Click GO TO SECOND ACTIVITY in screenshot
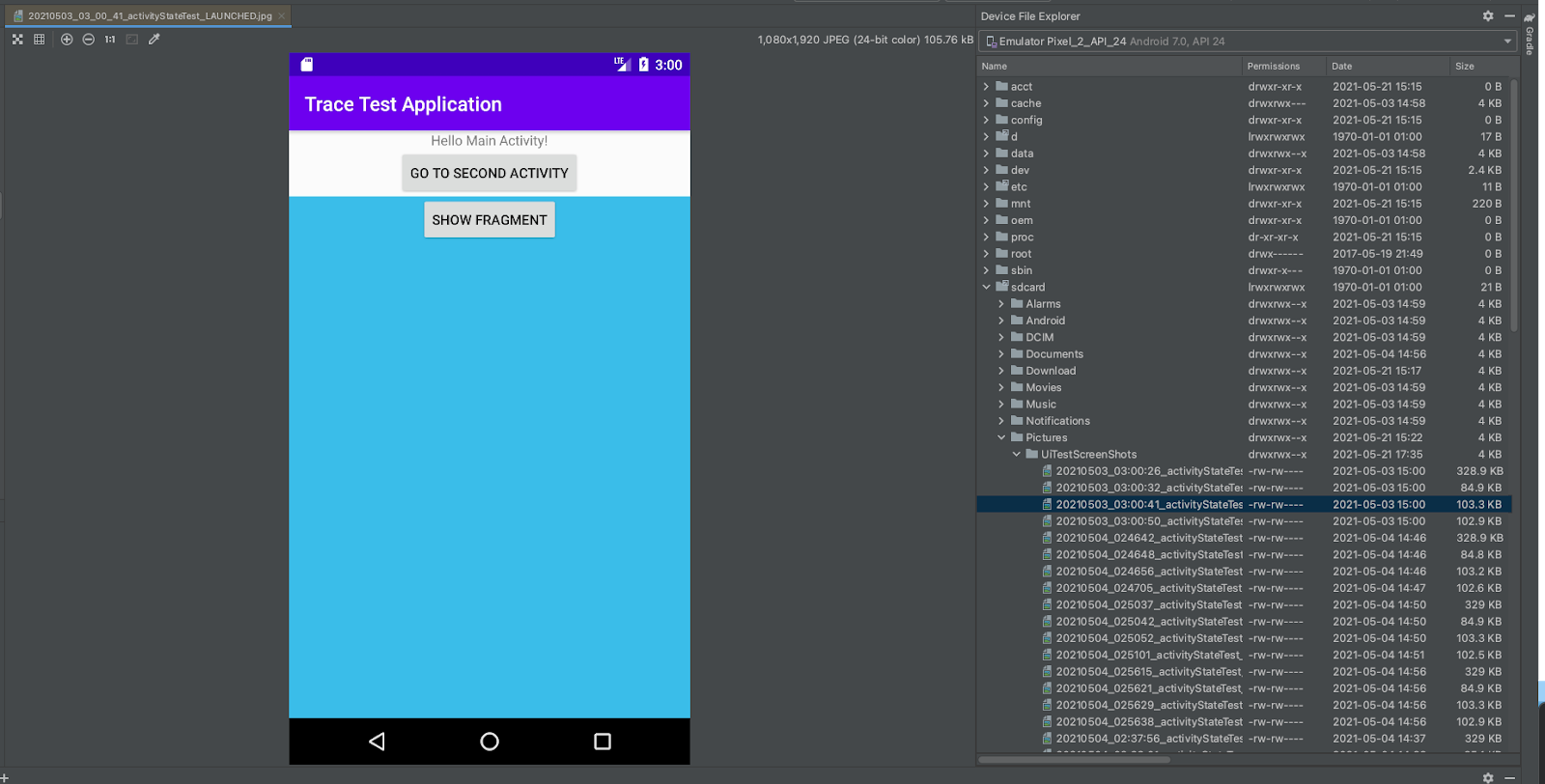 point(490,174)
